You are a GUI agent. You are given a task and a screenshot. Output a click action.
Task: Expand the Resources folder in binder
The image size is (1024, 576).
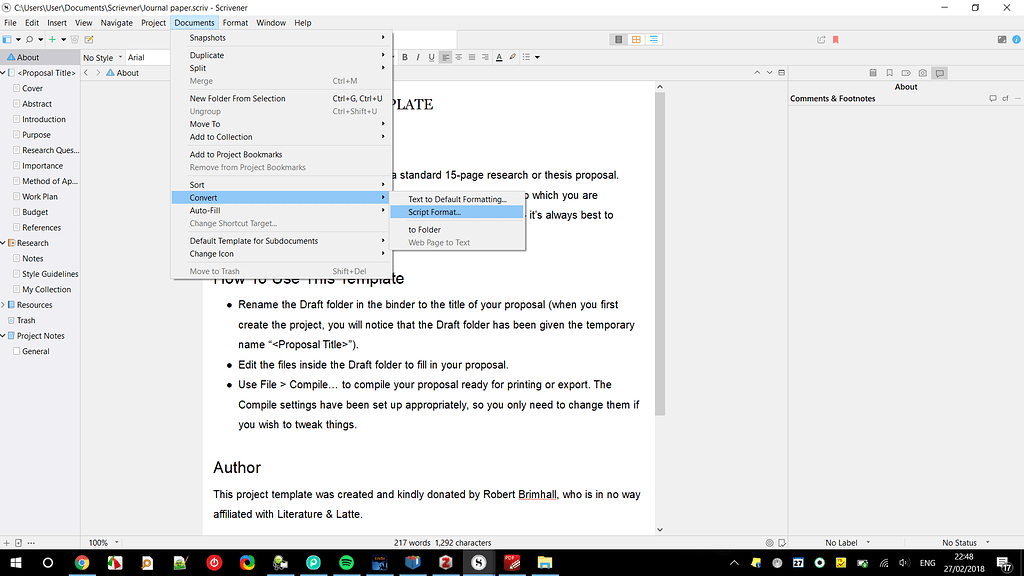[3, 305]
